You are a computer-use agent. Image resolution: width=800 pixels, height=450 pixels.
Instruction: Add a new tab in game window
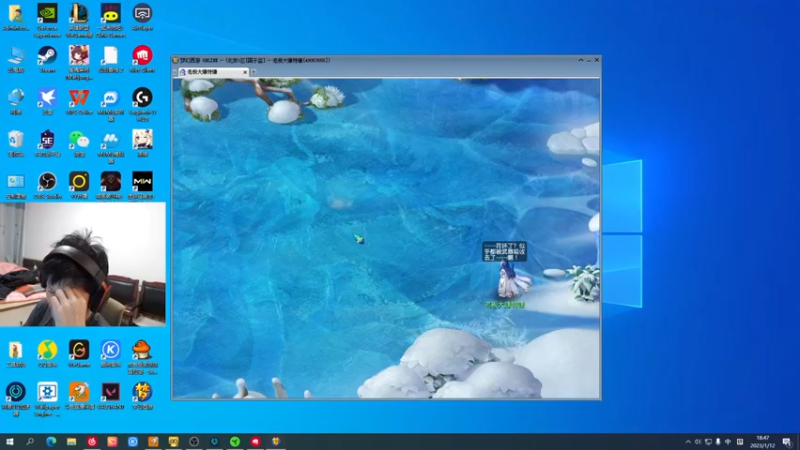254,72
